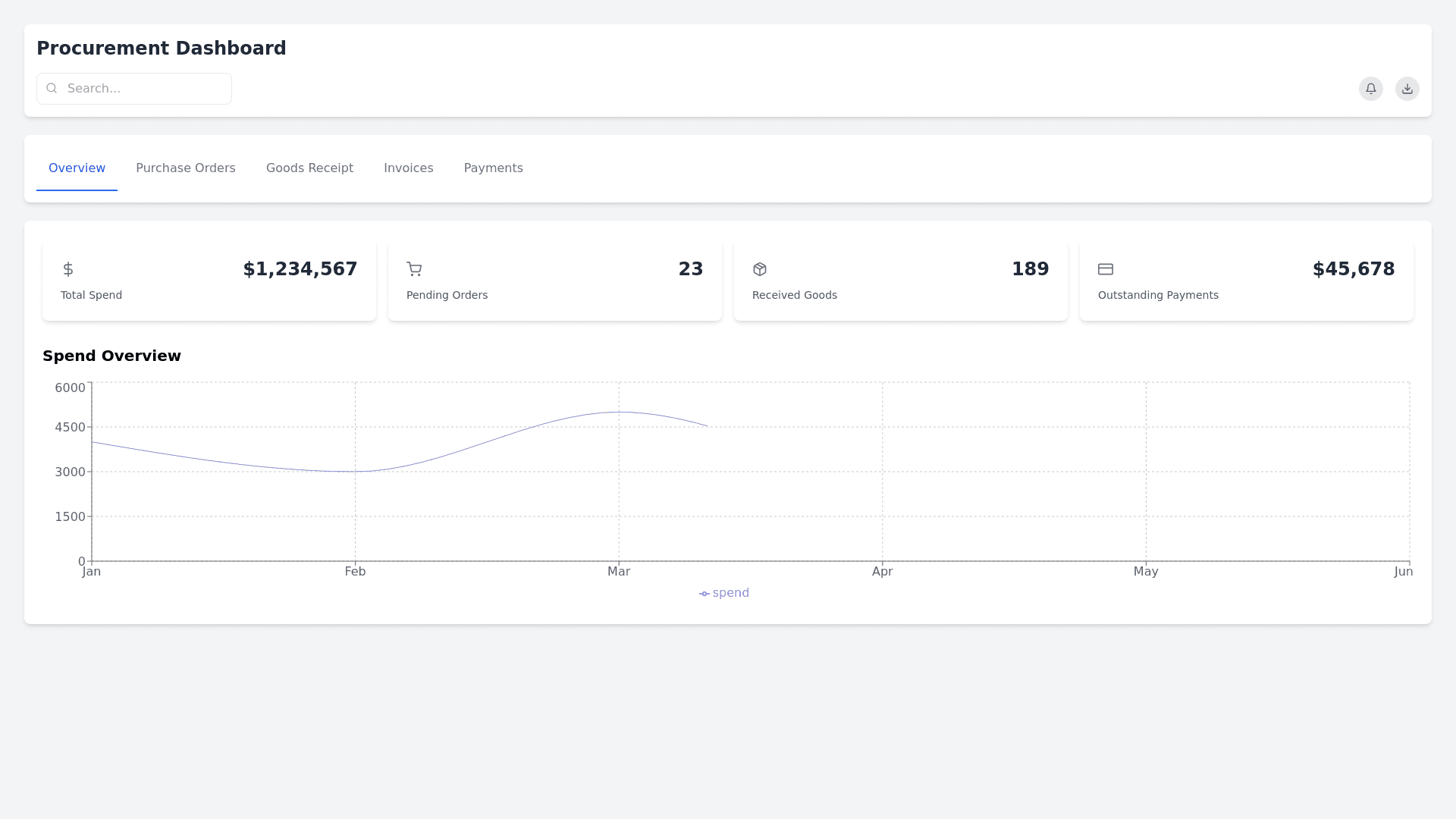Viewport: 1456px width, 819px height.
Task: Click the spend line peak near March
Action: click(x=619, y=413)
